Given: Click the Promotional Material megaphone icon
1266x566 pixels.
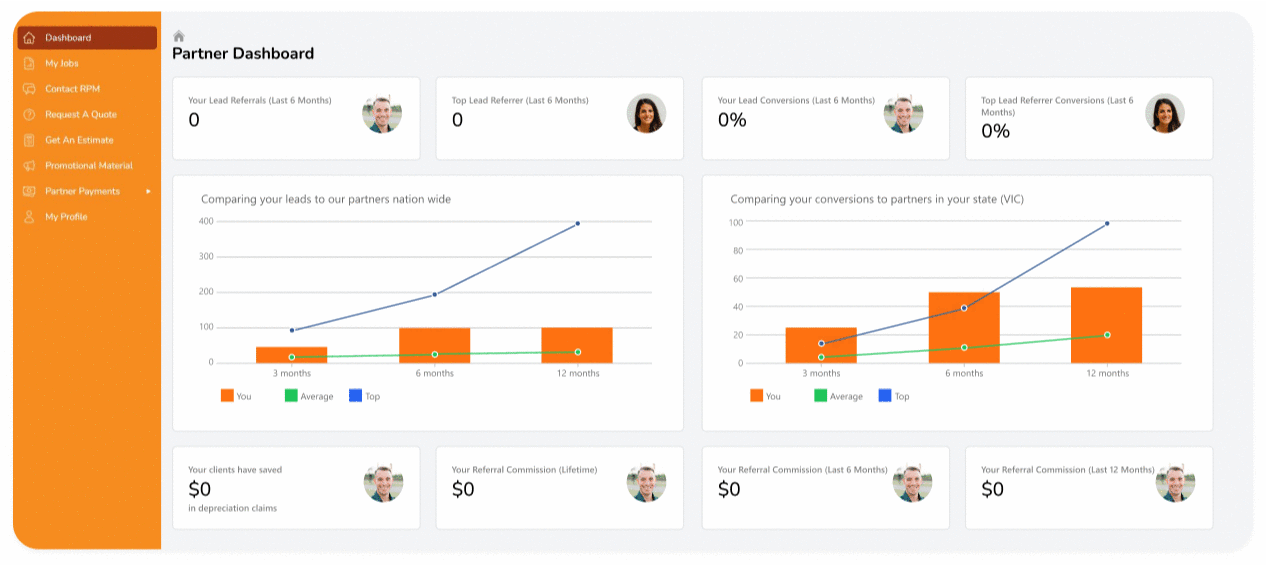Looking at the screenshot, I should click(x=29, y=166).
